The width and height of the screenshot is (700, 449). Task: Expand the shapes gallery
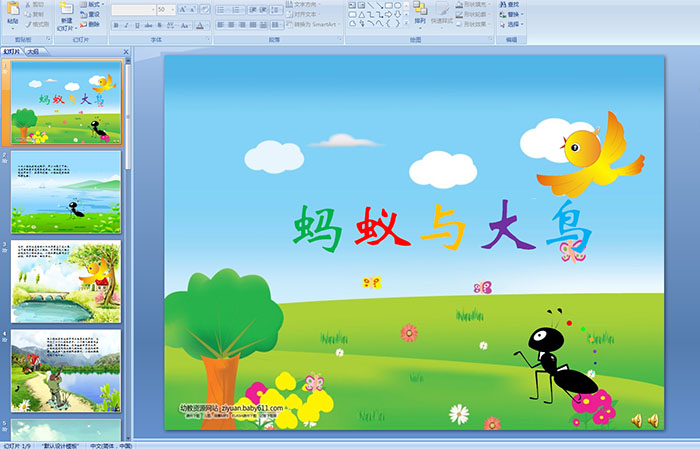point(406,25)
